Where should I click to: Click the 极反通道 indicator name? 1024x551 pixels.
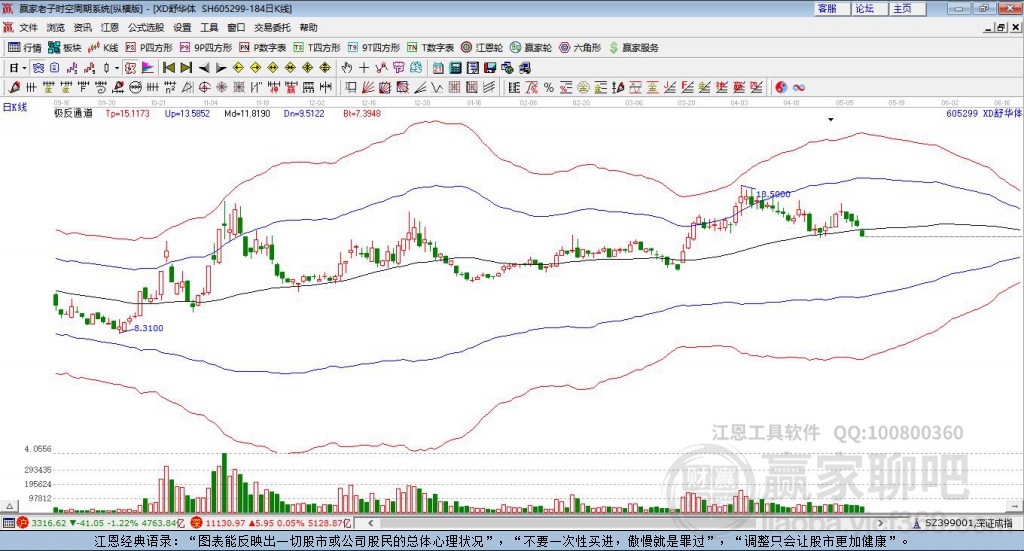click(x=73, y=113)
